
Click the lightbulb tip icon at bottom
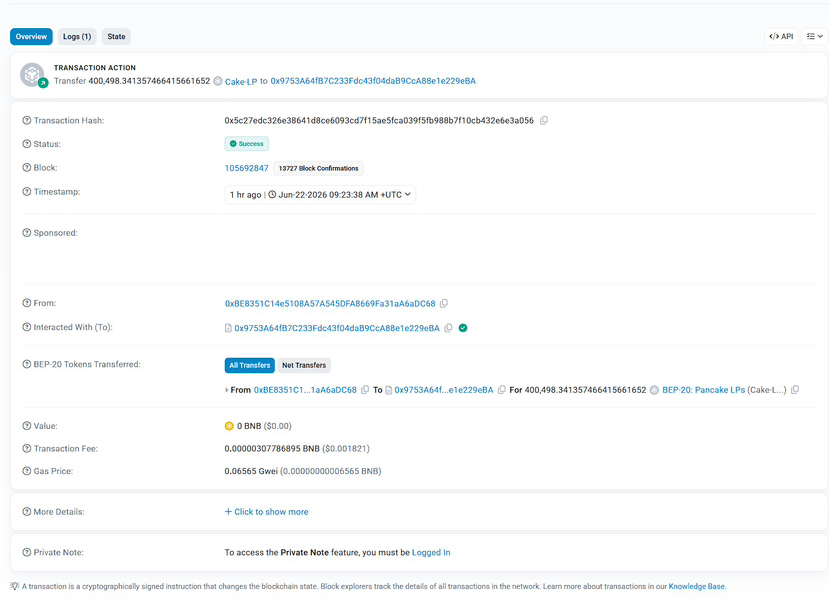14,586
